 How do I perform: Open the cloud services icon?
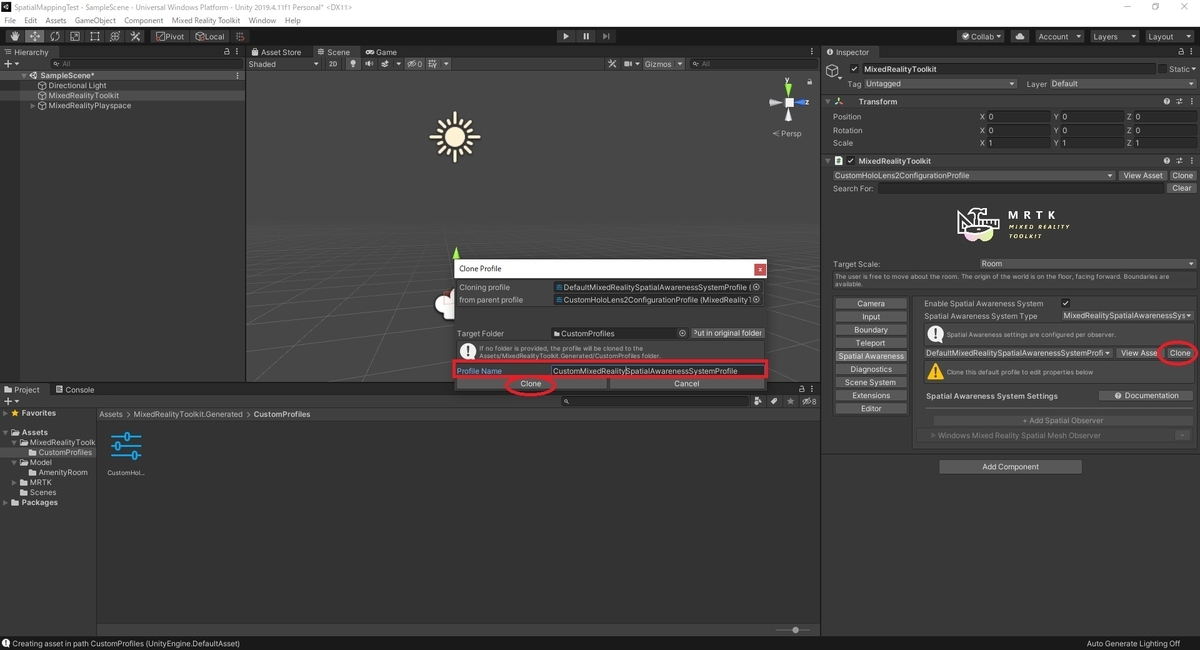pyautogui.click(x=1019, y=36)
